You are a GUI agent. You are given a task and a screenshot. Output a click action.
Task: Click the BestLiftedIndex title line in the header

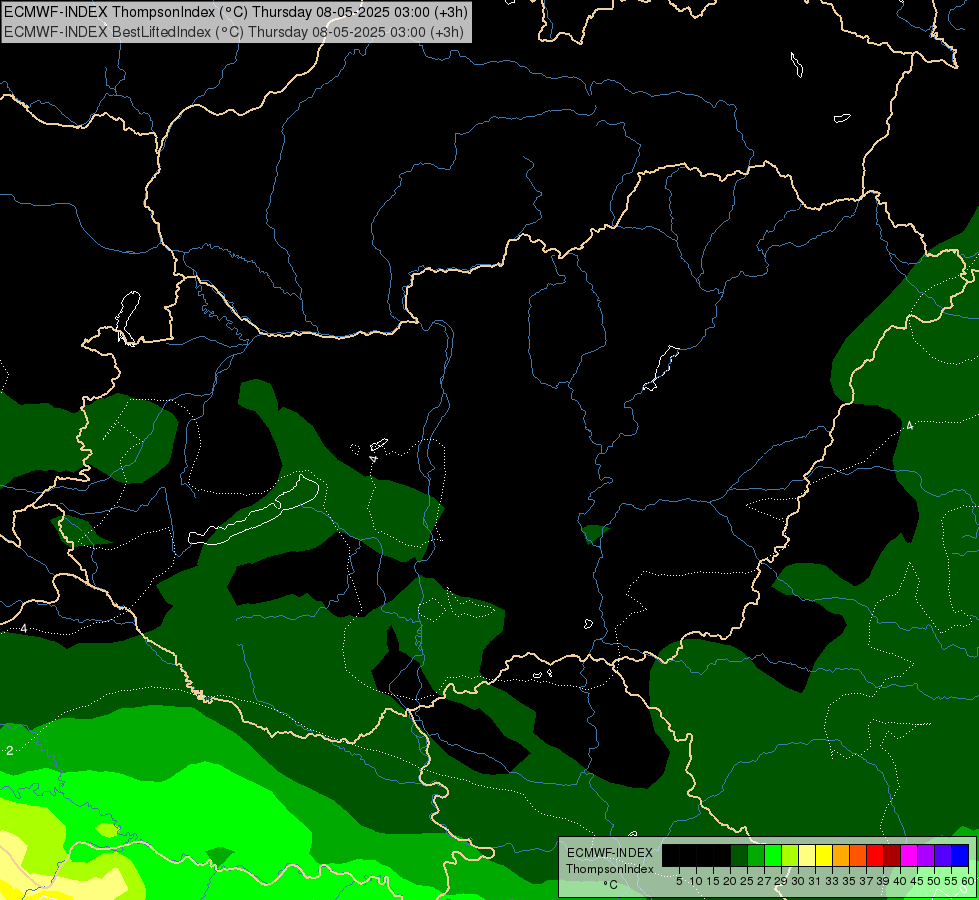click(234, 32)
